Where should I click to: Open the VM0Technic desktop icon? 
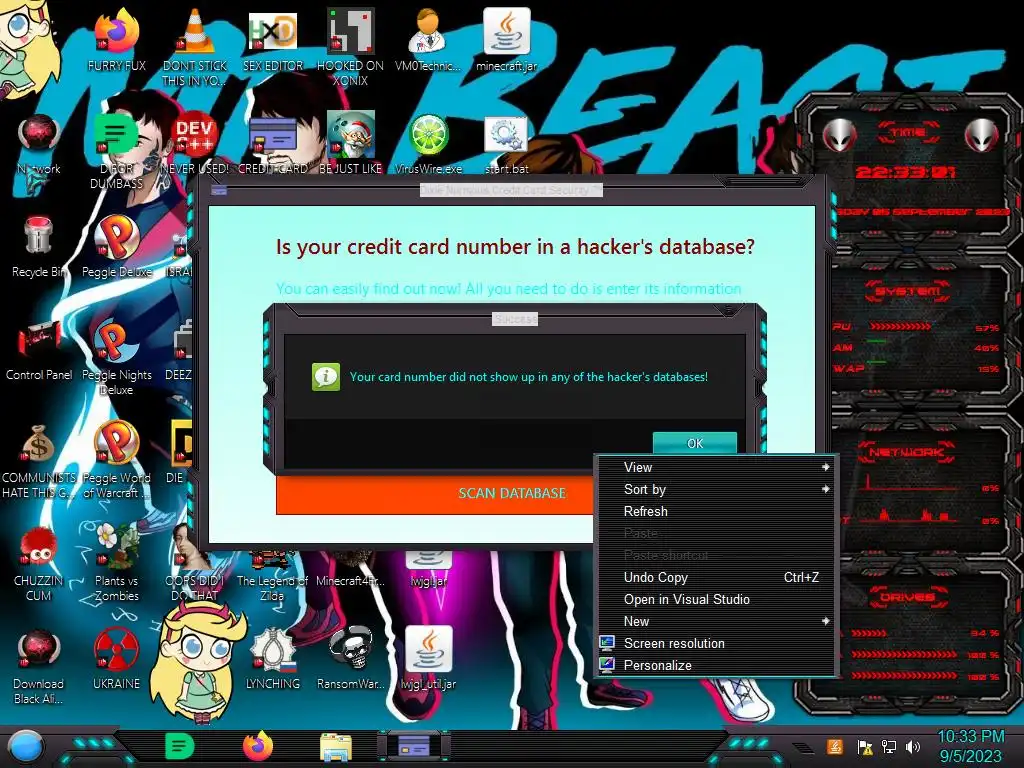click(428, 33)
